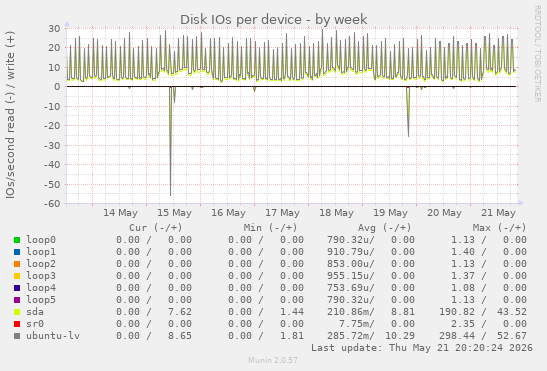Click ubuntu-lv min write value 1.81
Screen dimensions: 547x371
point(292,336)
